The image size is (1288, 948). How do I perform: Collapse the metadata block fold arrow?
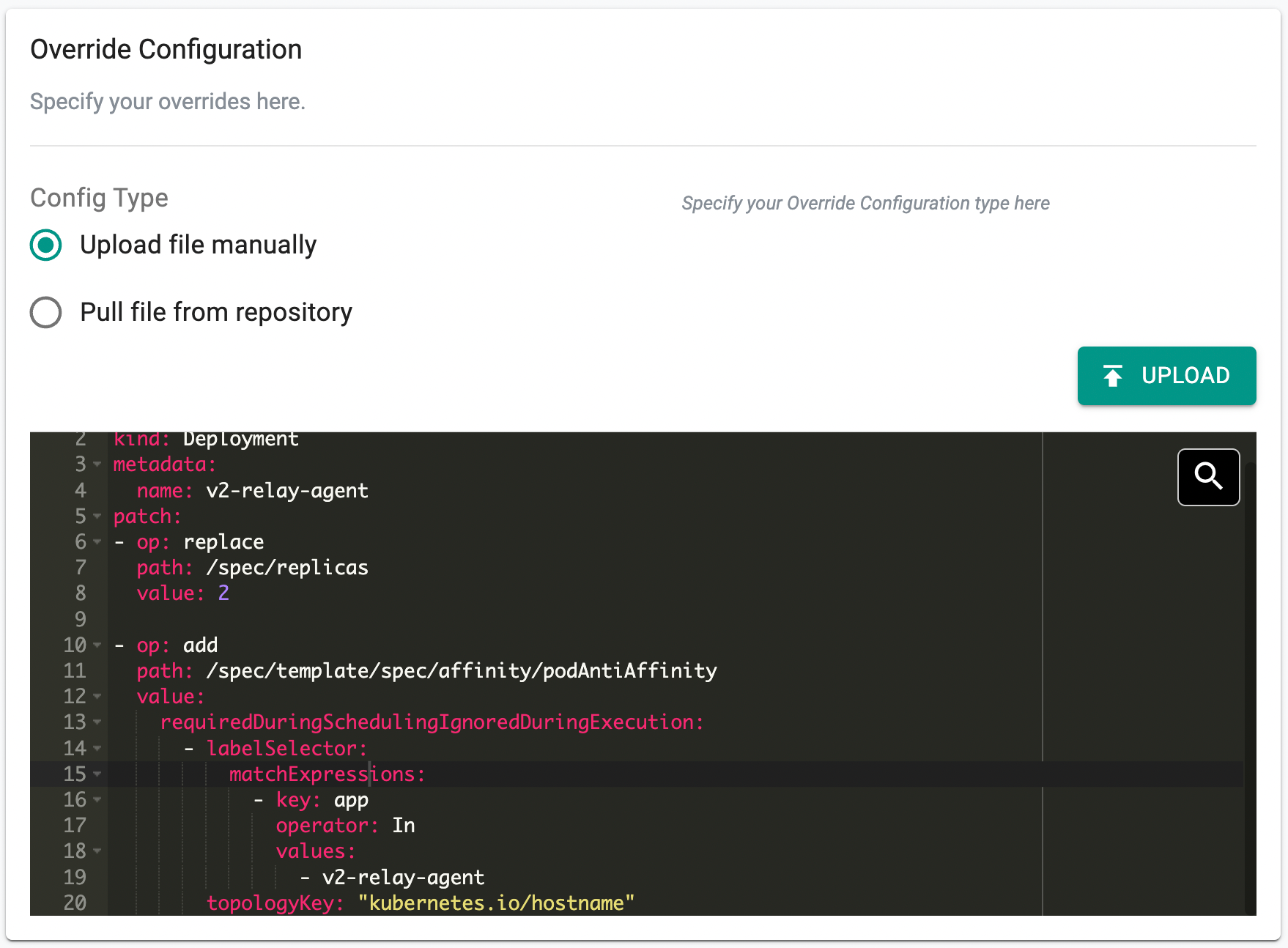[x=97, y=464]
